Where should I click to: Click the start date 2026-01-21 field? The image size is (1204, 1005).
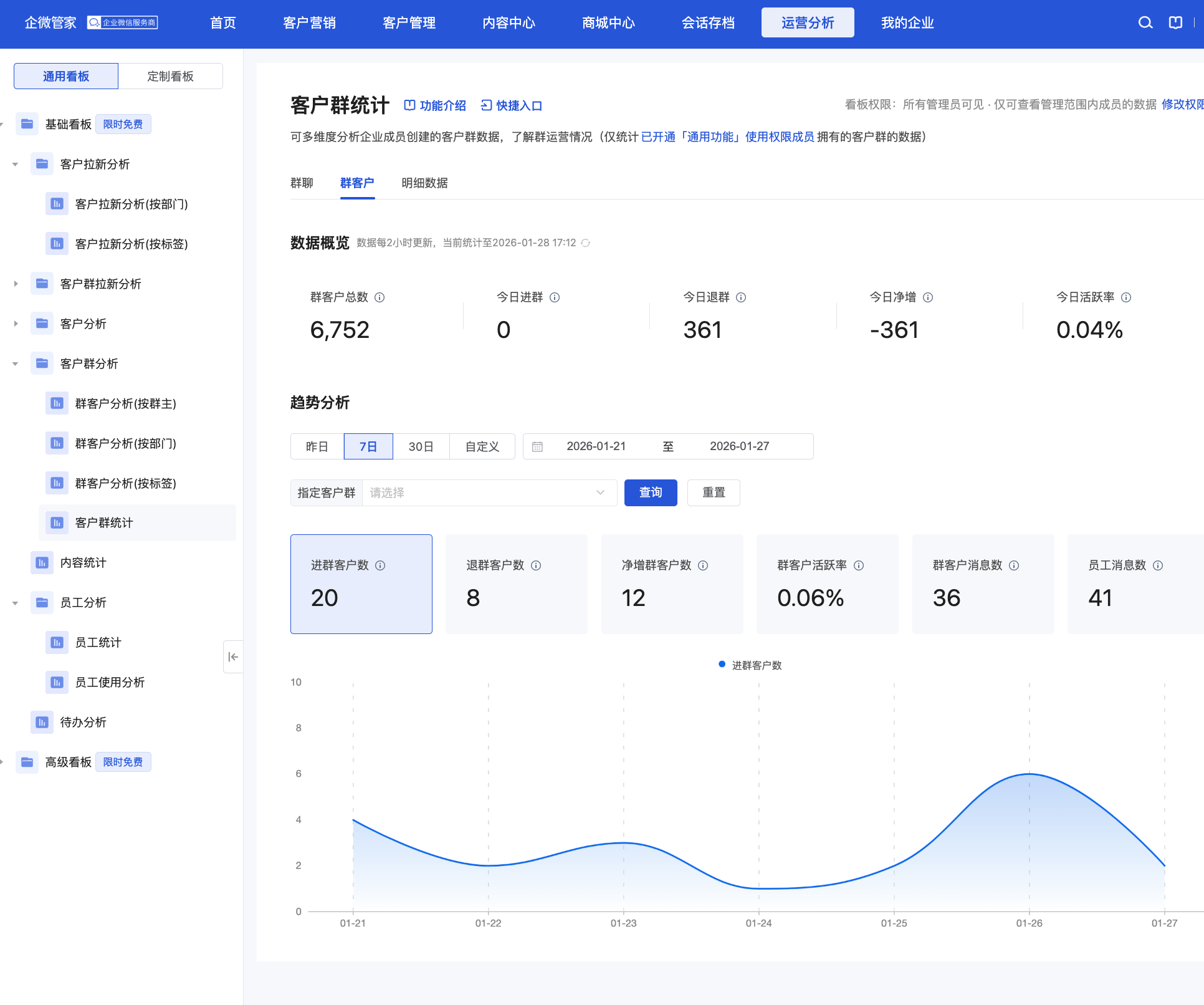(596, 446)
